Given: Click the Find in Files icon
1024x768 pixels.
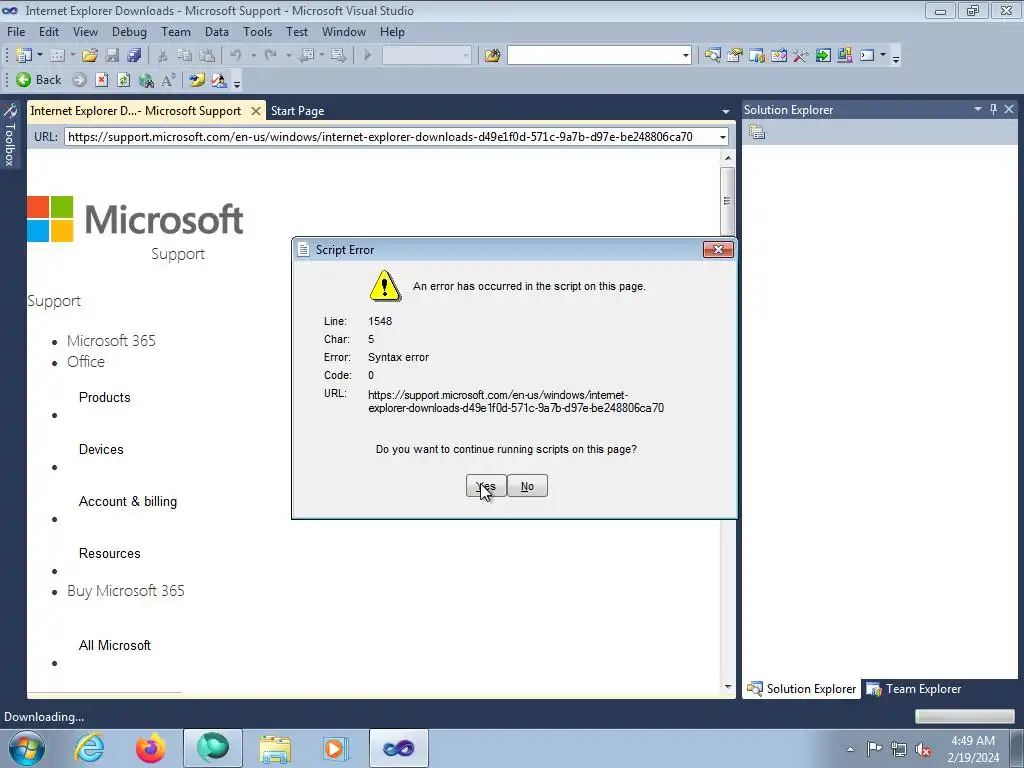Looking at the screenshot, I should (492, 56).
